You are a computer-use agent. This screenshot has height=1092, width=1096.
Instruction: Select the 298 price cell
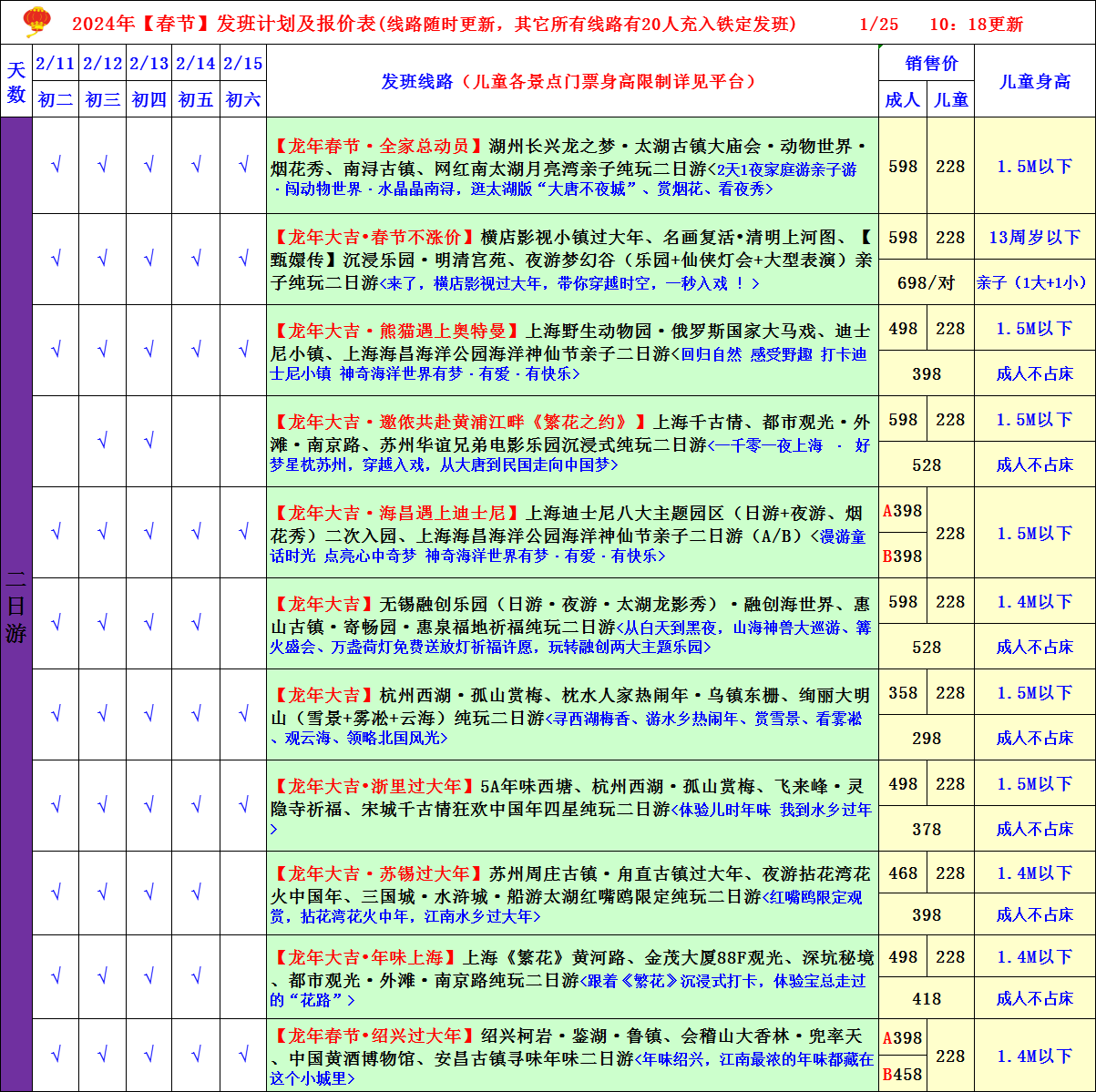(x=927, y=738)
